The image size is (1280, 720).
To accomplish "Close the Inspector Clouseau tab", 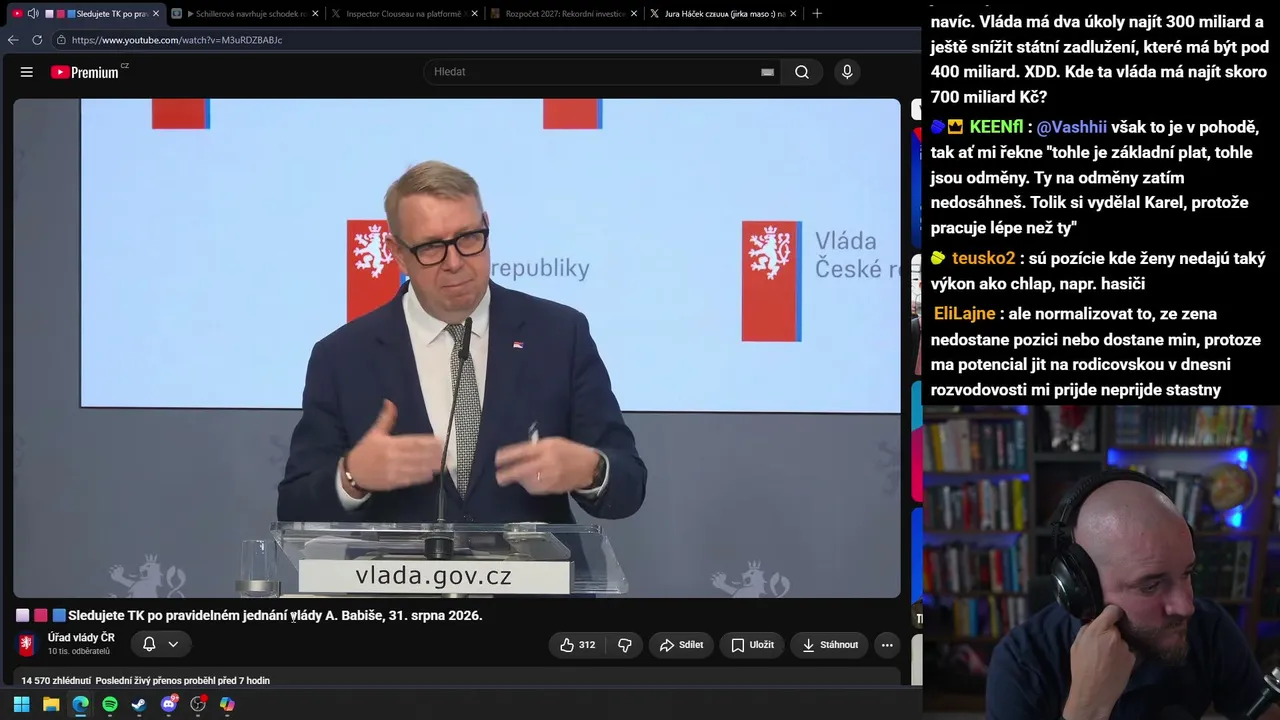I will [474, 14].
